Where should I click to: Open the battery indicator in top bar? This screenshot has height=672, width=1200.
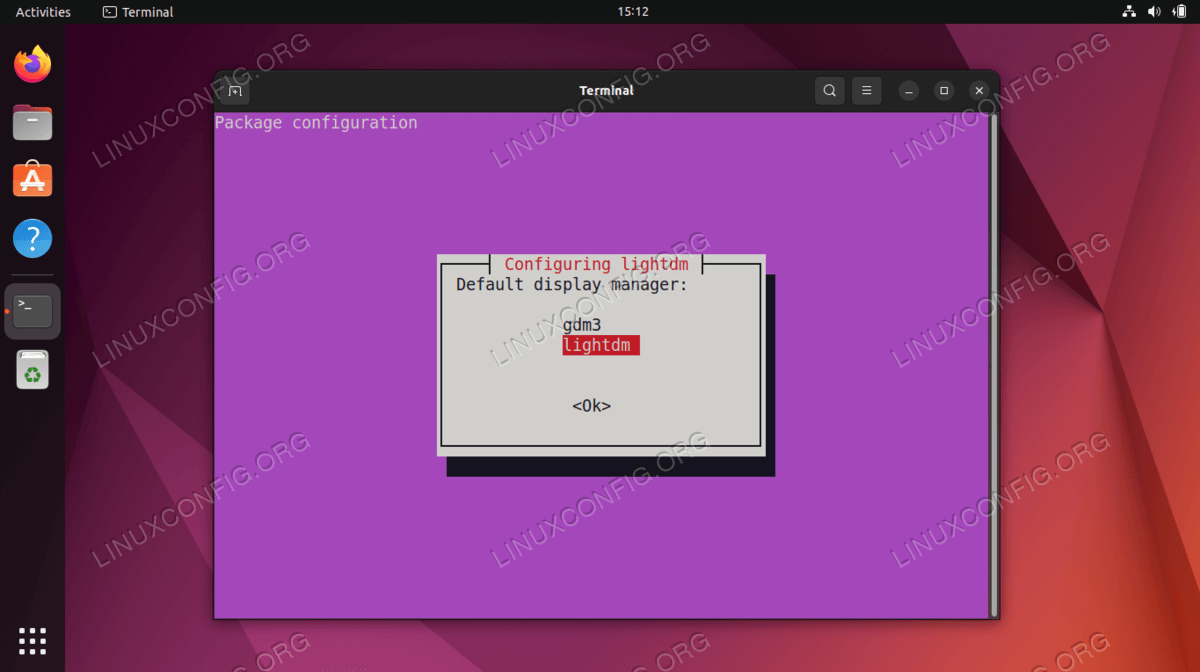pos(1179,12)
